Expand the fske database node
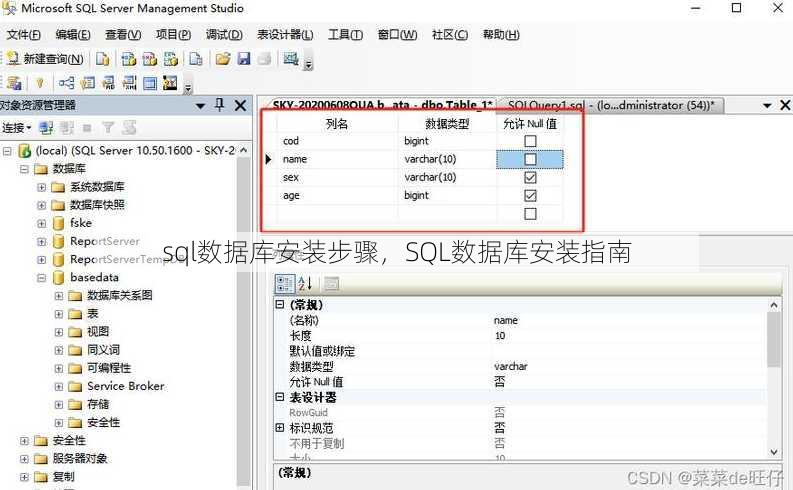 point(41,224)
